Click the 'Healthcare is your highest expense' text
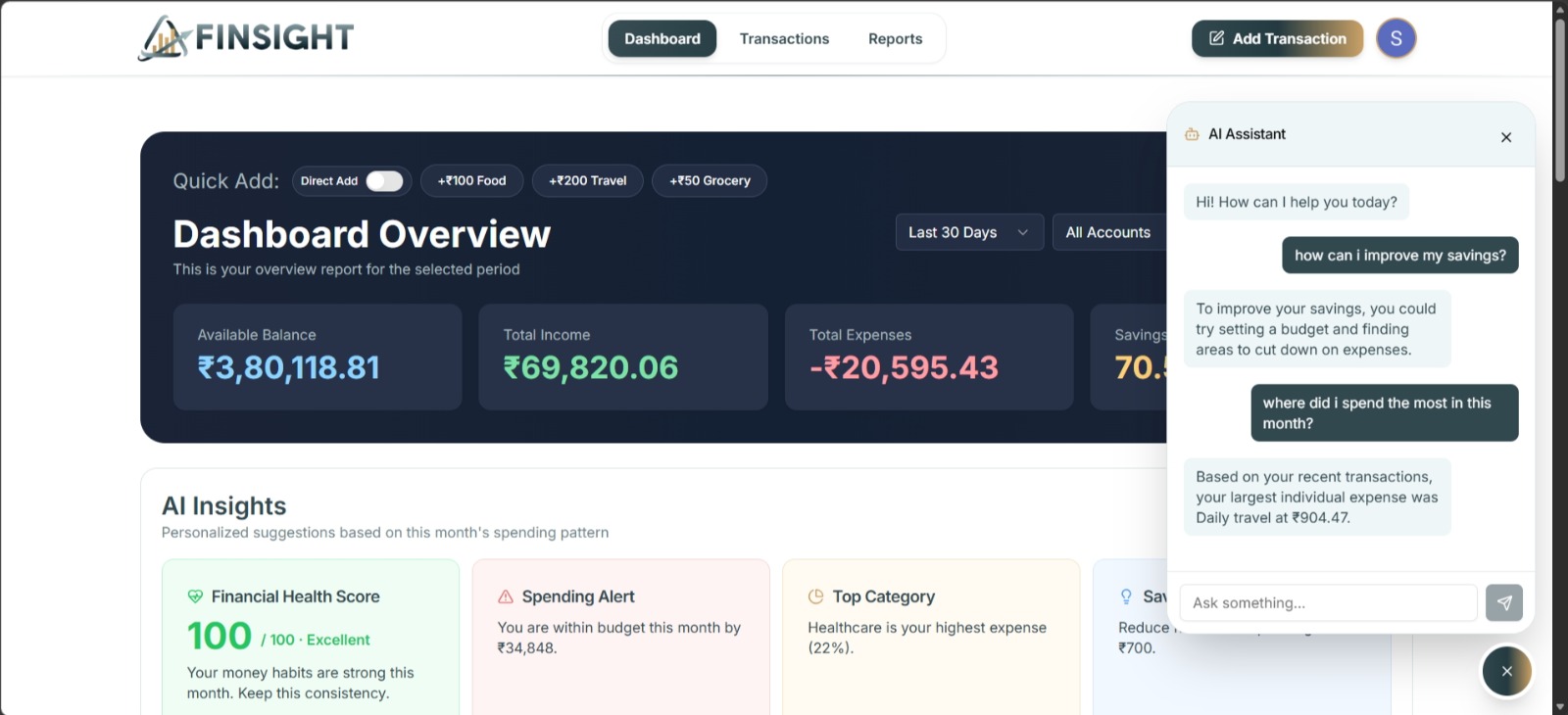This screenshot has height=715, width=1568. pos(927,638)
